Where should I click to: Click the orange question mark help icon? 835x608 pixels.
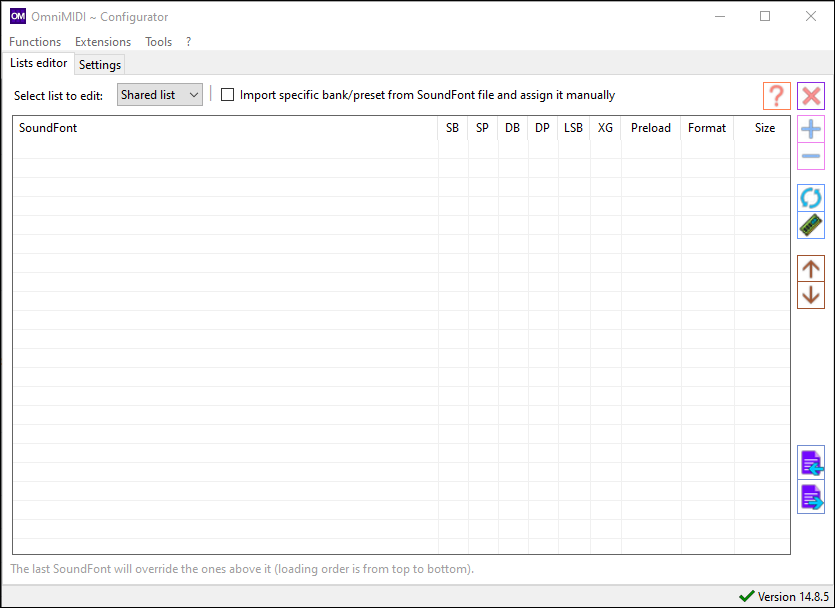click(x=776, y=96)
